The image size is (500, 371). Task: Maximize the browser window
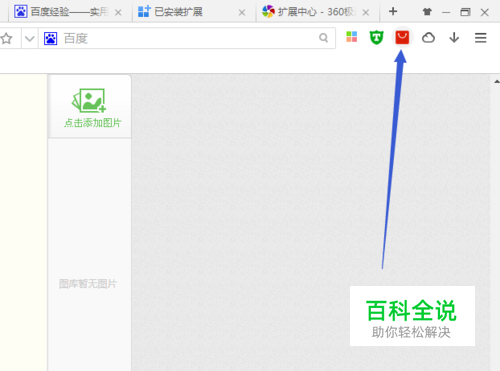point(465,12)
